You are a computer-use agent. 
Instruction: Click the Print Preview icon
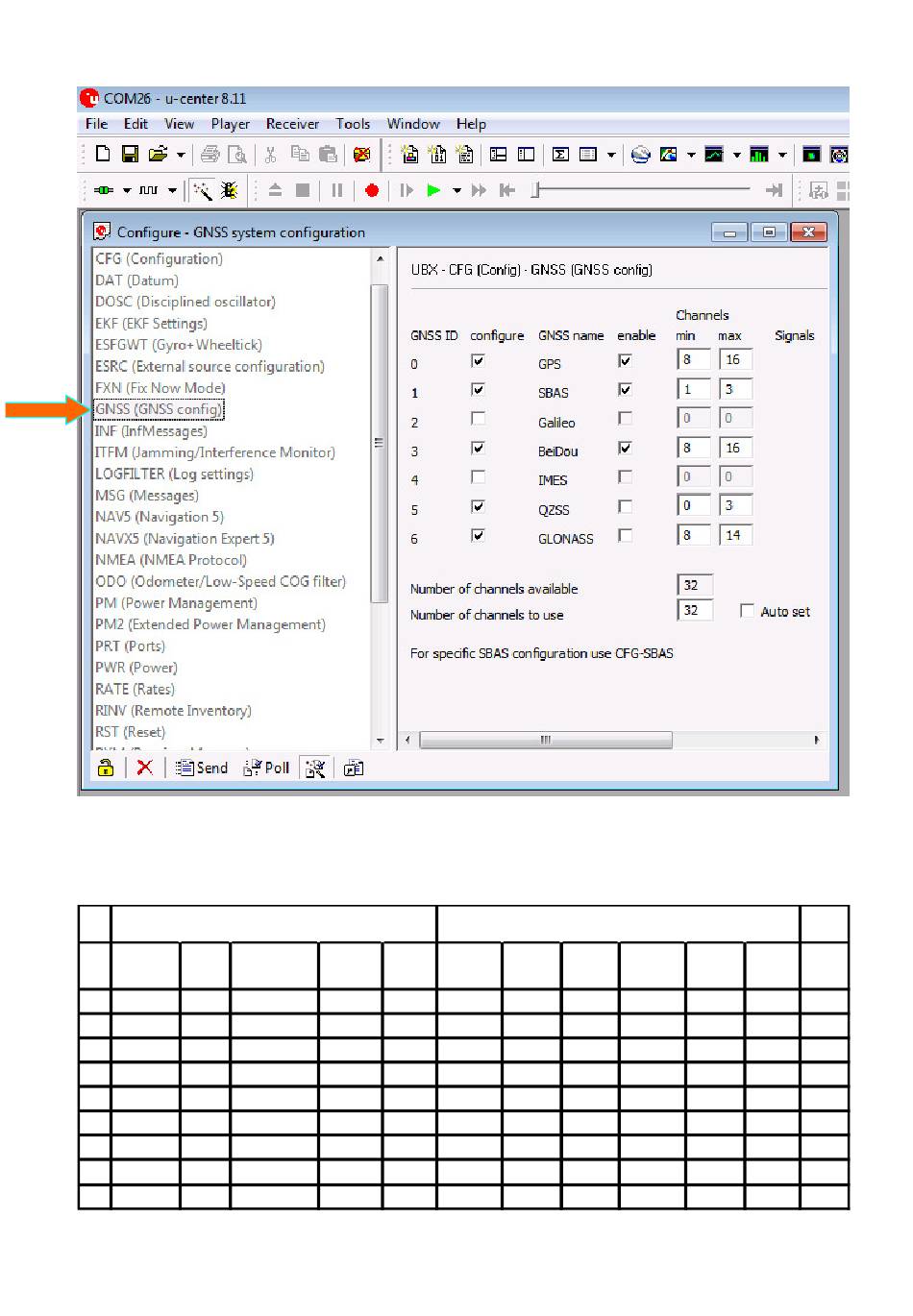click(x=236, y=154)
